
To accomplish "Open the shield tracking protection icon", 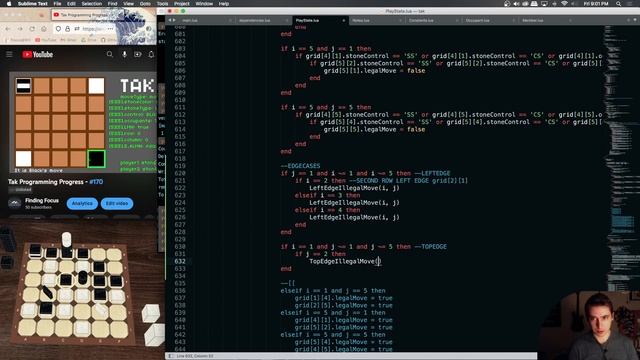I will point(58,29).
